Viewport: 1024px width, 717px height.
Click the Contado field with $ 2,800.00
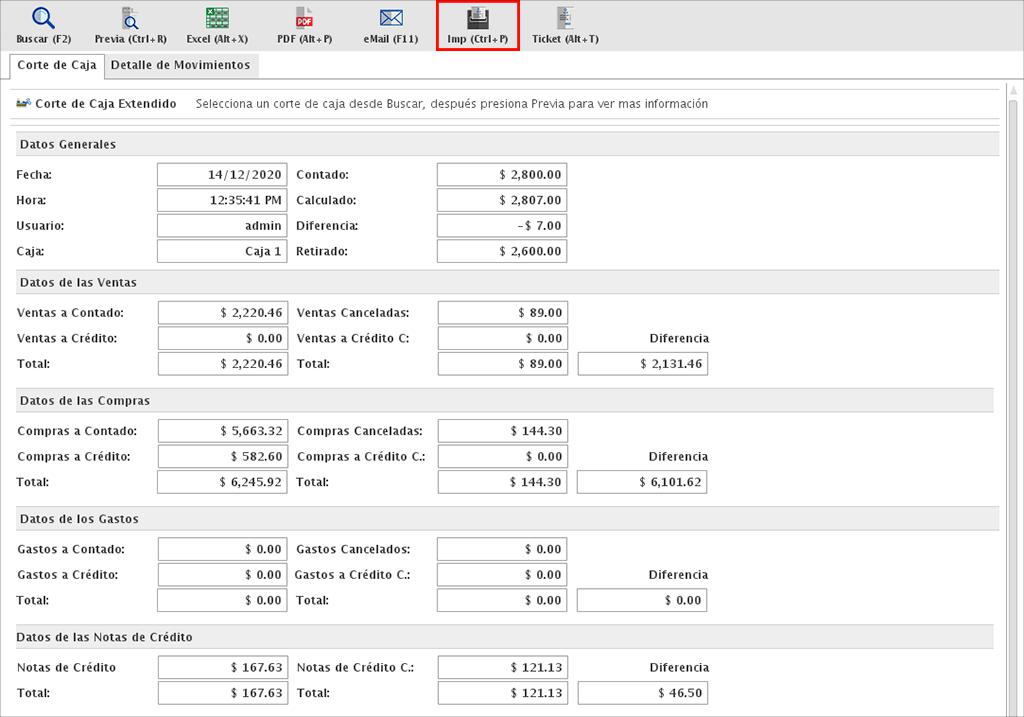point(502,174)
